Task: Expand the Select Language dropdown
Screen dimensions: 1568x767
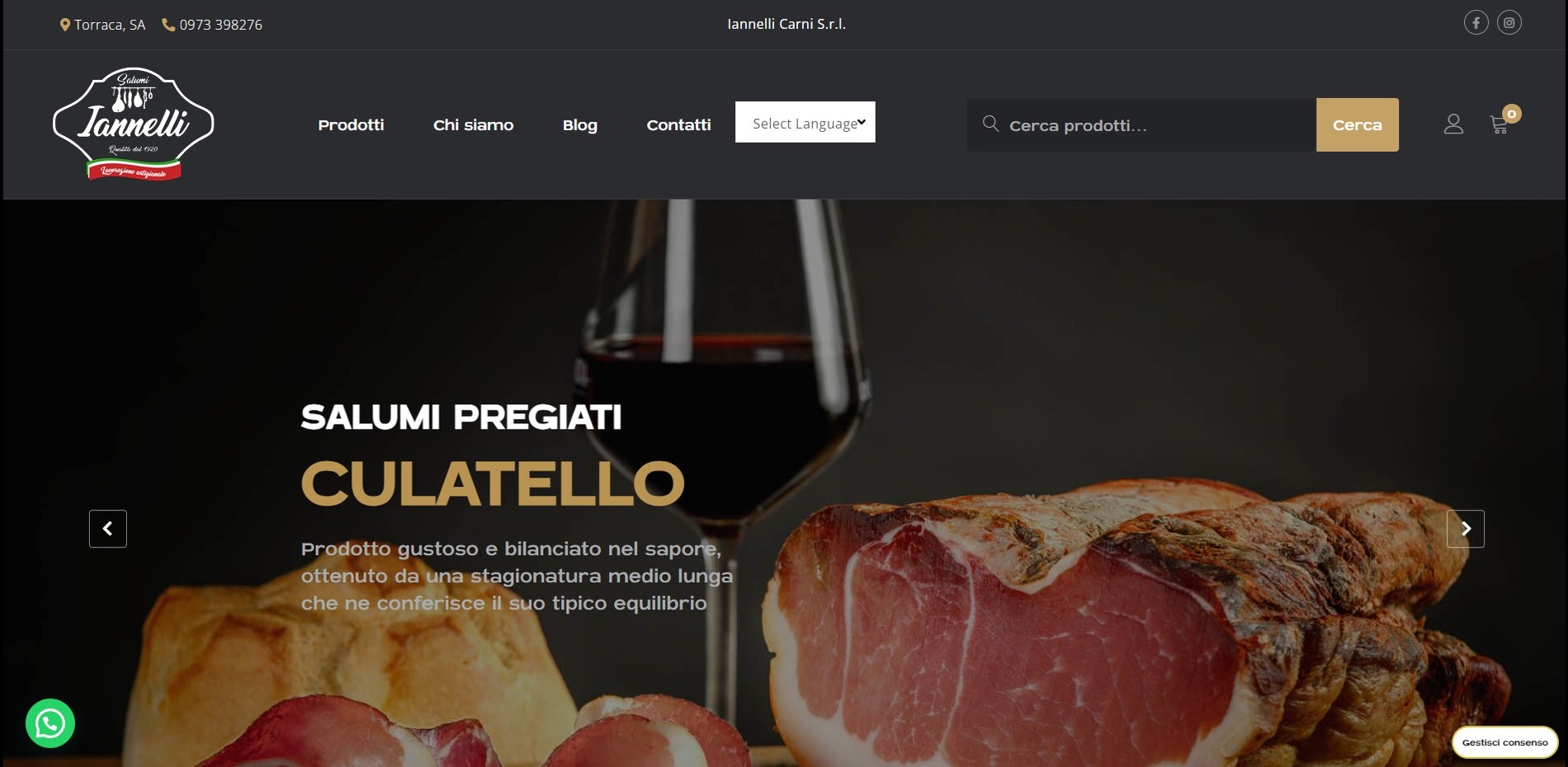Action: [x=805, y=122]
